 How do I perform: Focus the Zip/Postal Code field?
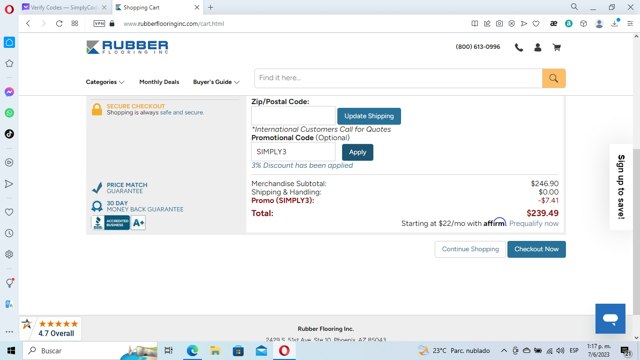pos(293,116)
